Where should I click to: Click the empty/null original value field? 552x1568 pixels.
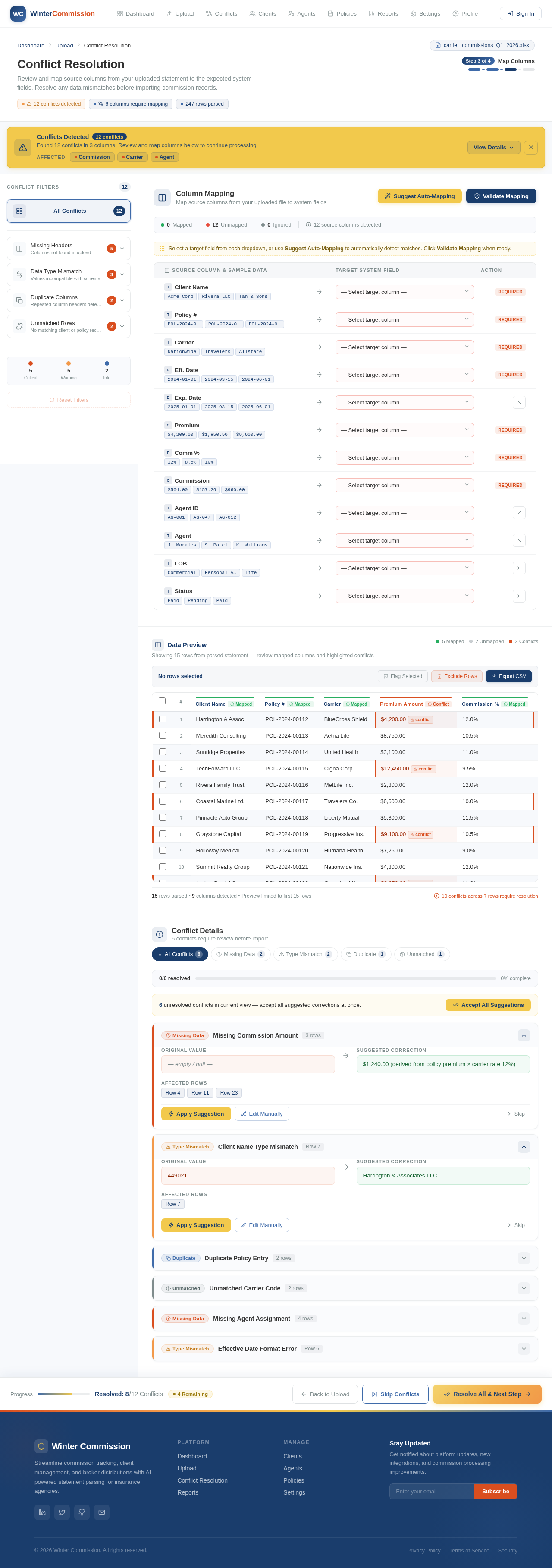(x=248, y=1064)
